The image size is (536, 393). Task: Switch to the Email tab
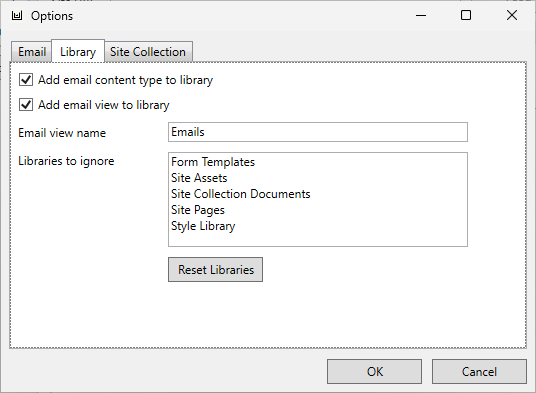click(32, 52)
